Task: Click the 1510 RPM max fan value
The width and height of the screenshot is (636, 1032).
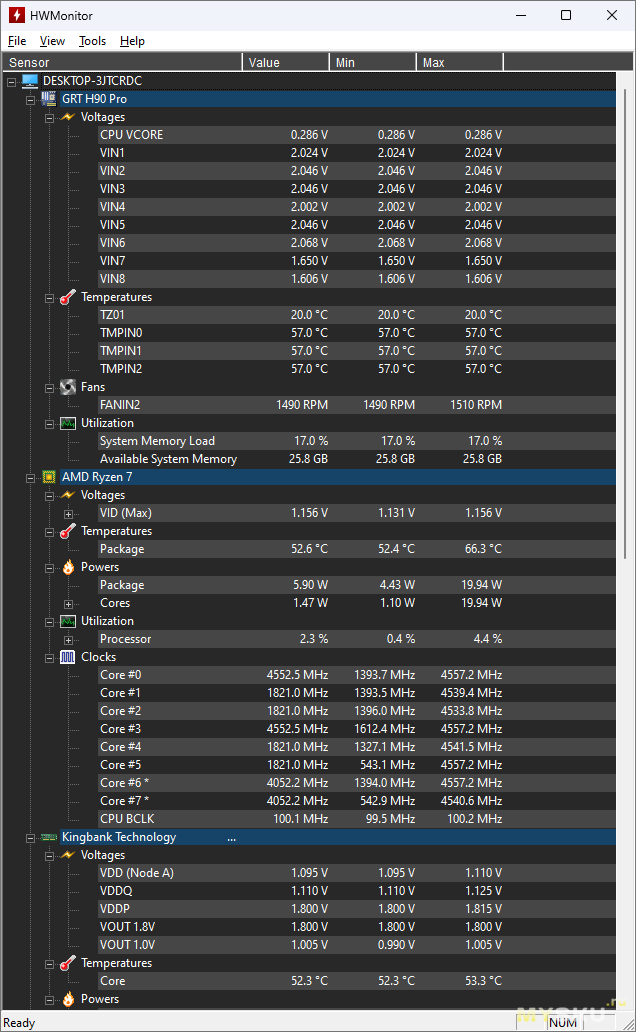Action: tap(476, 405)
